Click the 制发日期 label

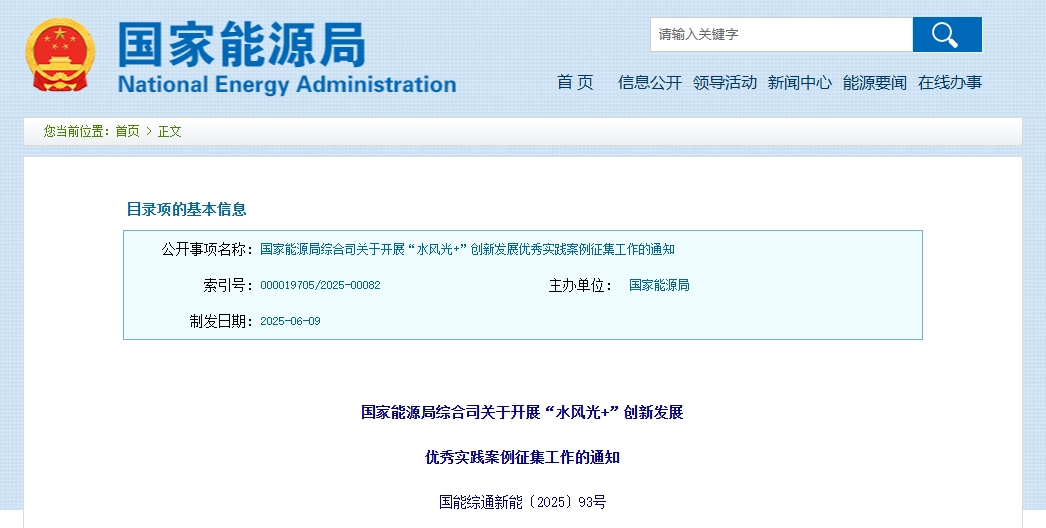click(x=221, y=321)
